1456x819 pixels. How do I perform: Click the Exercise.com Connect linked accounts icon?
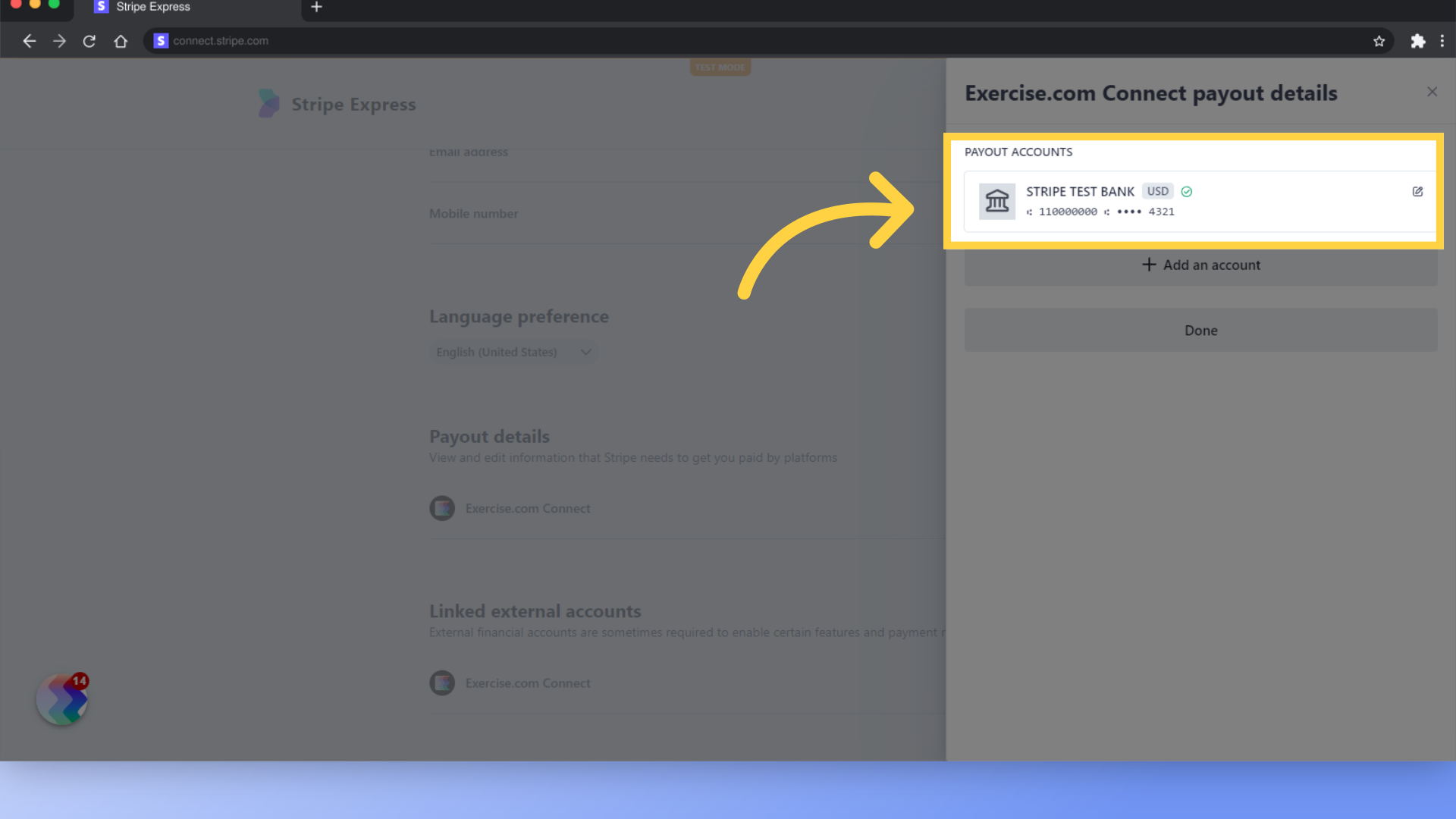click(x=441, y=683)
